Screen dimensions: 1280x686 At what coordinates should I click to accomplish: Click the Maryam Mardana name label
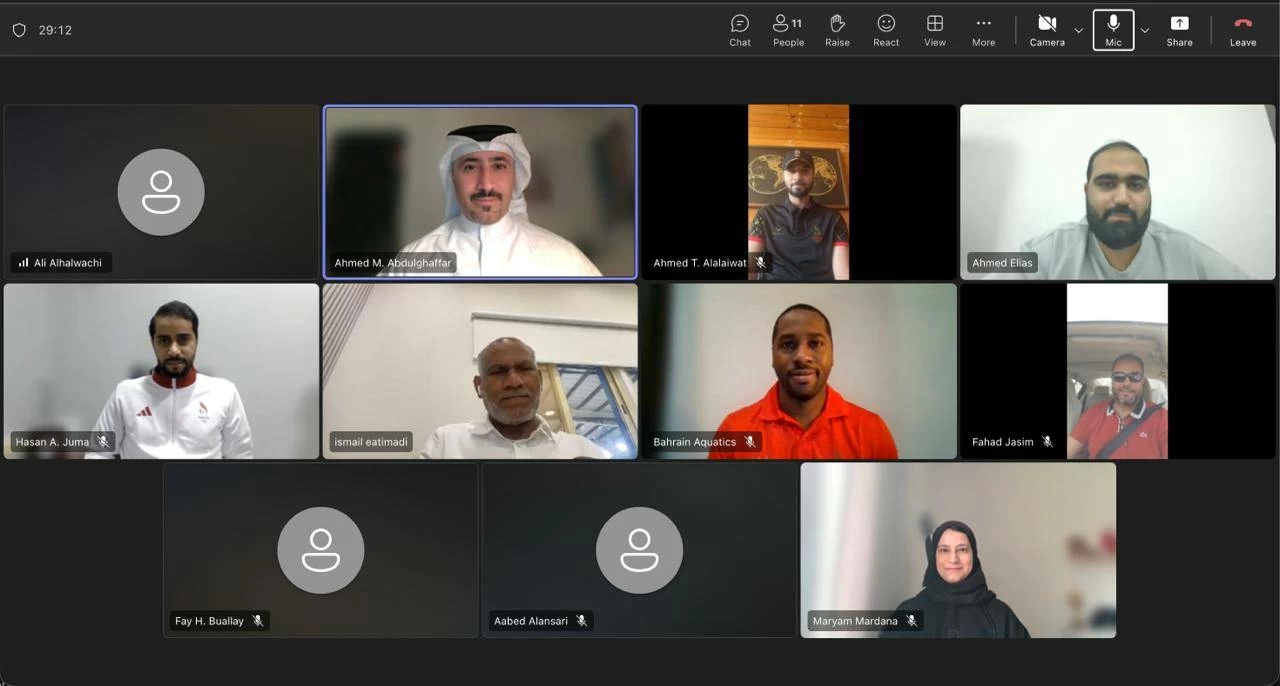tap(855, 621)
